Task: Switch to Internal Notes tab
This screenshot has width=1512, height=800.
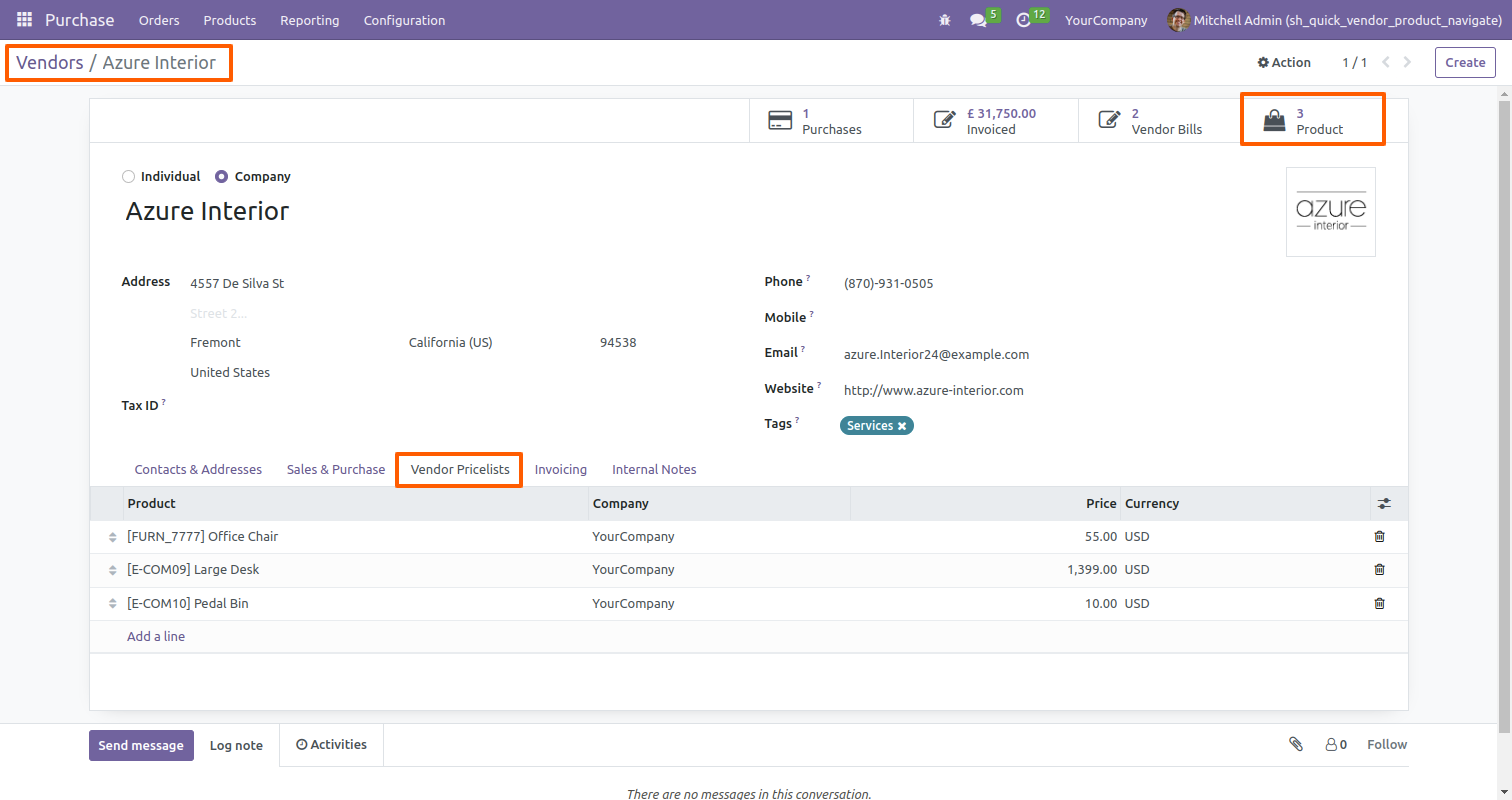Action: tap(654, 470)
